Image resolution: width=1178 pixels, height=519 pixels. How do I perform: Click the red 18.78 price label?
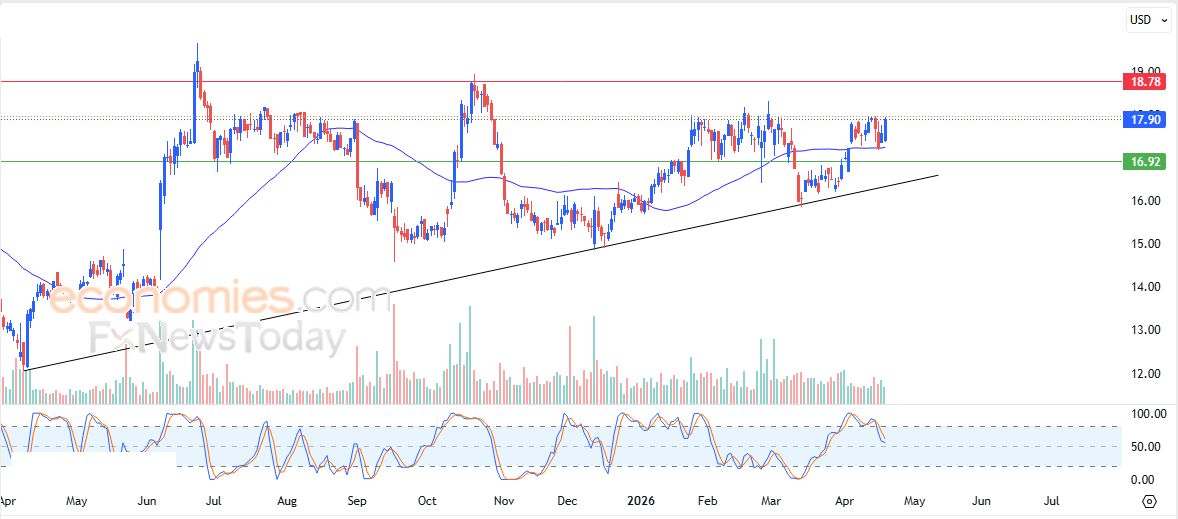pos(1144,81)
